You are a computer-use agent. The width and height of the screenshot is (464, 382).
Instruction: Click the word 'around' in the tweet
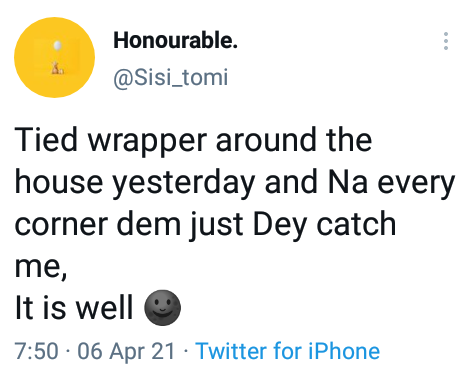coord(266,140)
